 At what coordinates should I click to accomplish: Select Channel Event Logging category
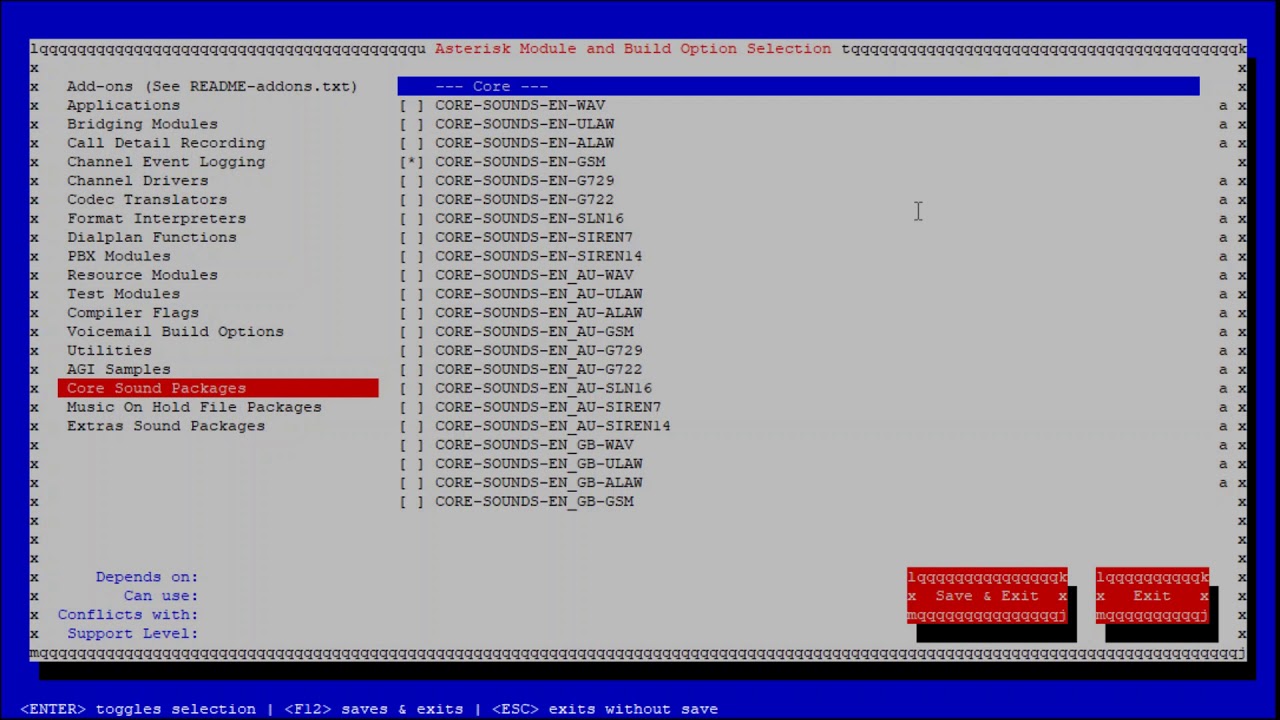pyautogui.click(x=166, y=162)
